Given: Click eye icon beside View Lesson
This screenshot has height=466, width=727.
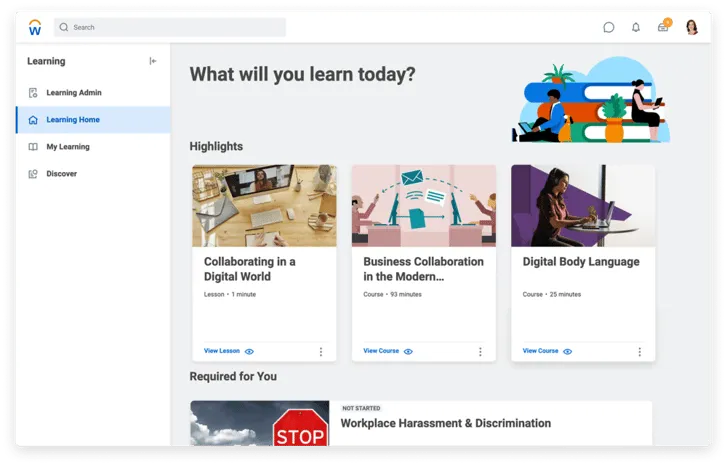Looking at the screenshot, I should point(249,351).
